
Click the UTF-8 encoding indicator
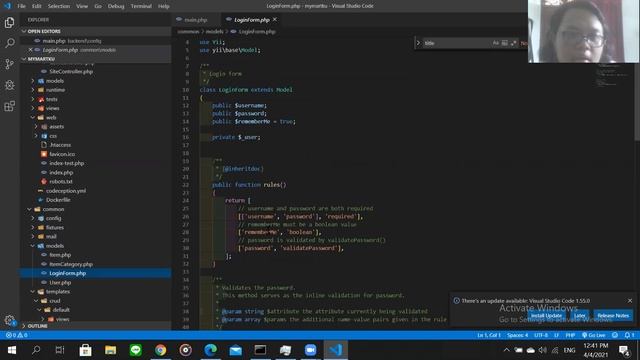(541, 335)
